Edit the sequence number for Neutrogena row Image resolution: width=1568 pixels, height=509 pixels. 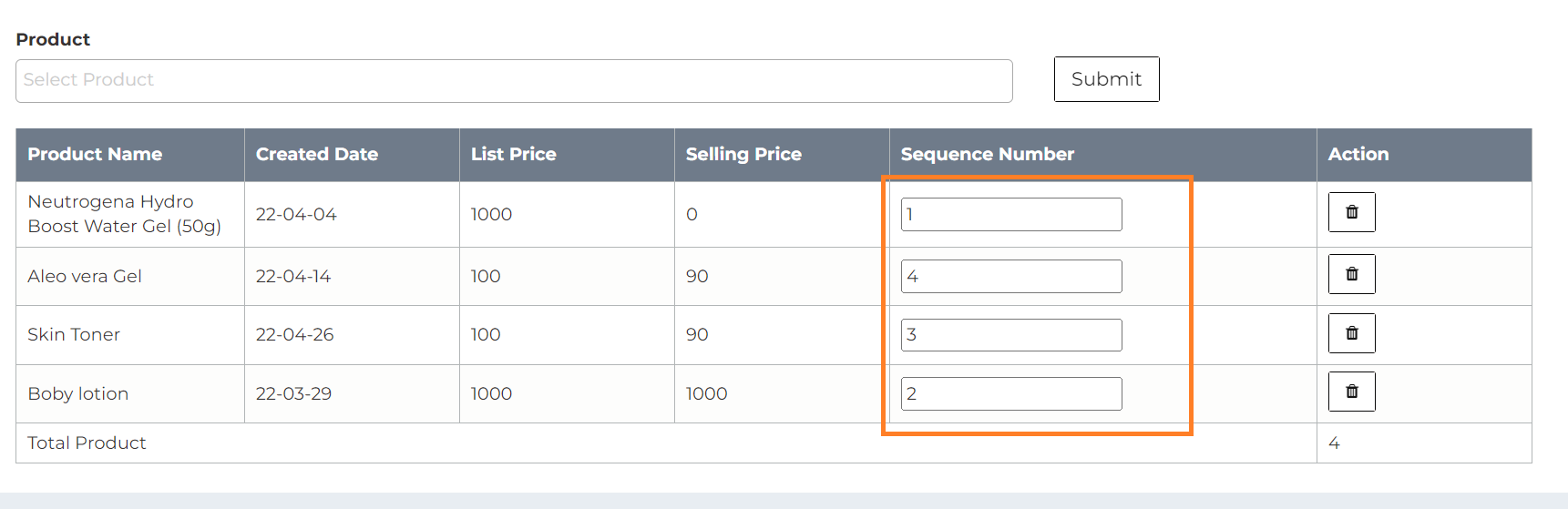(1011, 215)
